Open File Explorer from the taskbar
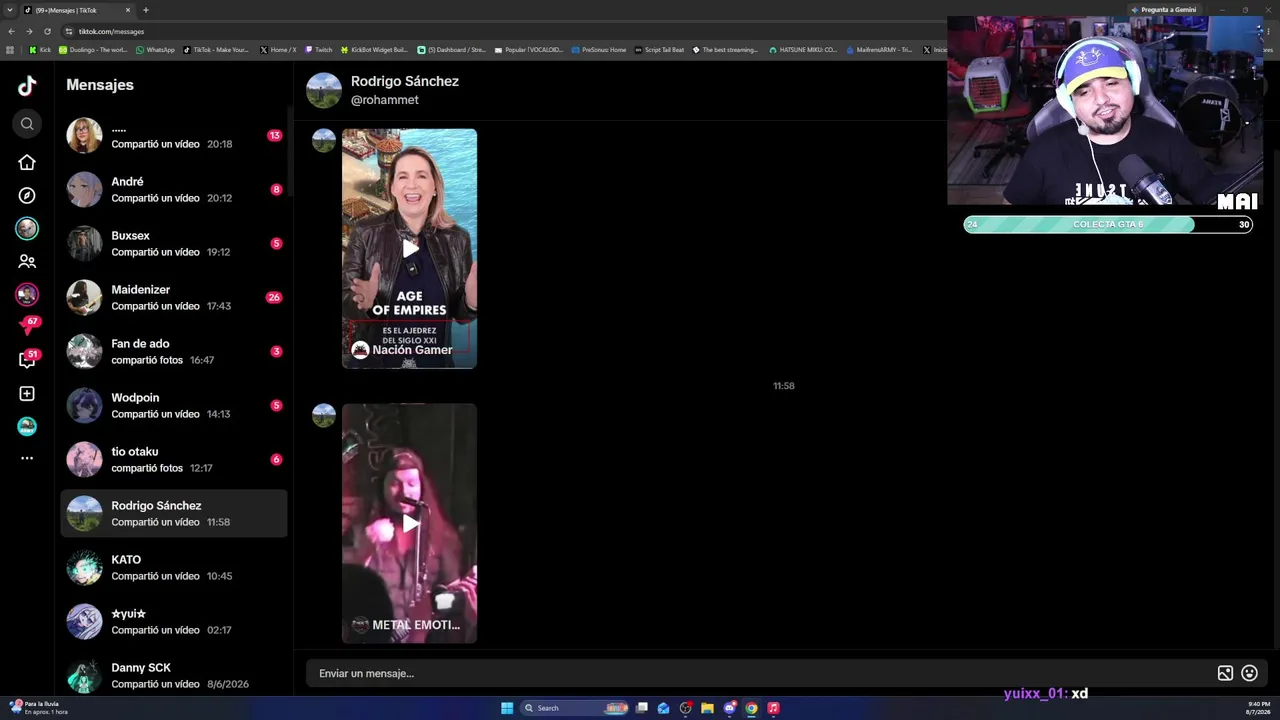Viewport: 1280px width, 720px height. tap(707, 708)
